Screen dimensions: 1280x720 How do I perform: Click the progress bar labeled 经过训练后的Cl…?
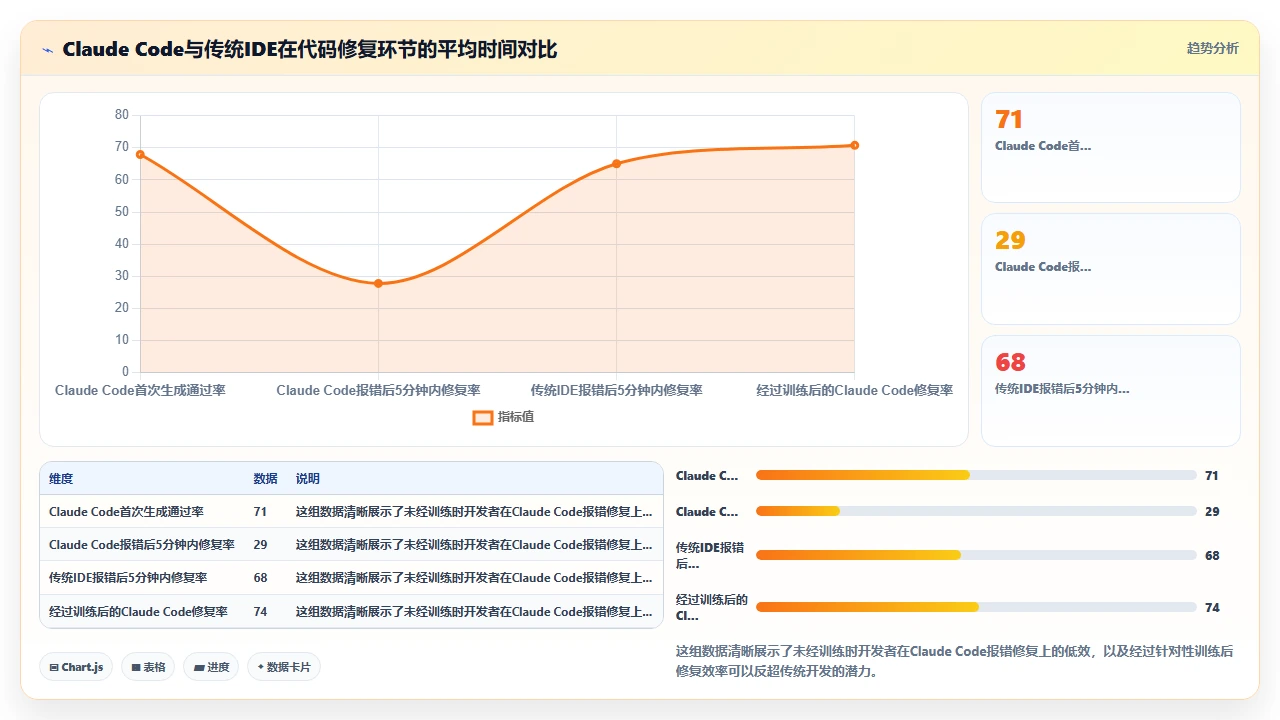(x=976, y=607)
